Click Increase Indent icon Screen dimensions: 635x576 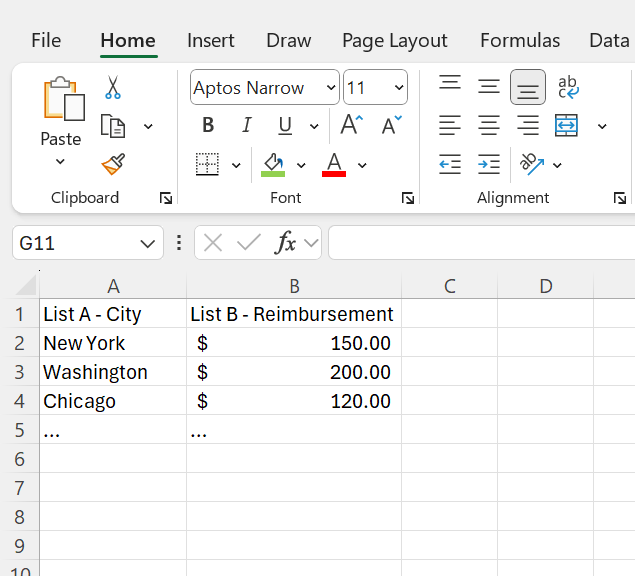(x=488, y=164)
